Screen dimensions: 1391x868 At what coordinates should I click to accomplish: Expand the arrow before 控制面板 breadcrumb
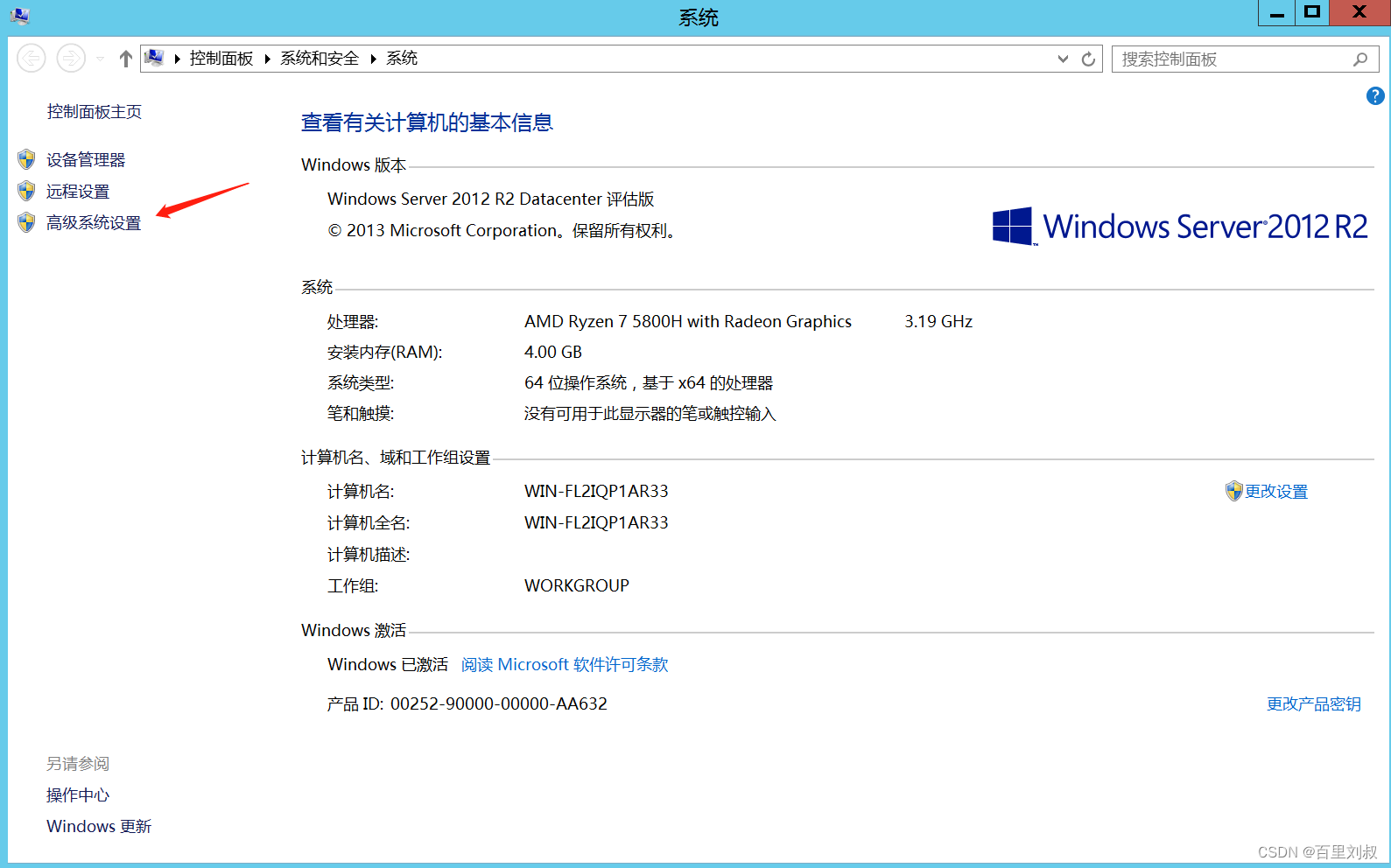point(178,59)
